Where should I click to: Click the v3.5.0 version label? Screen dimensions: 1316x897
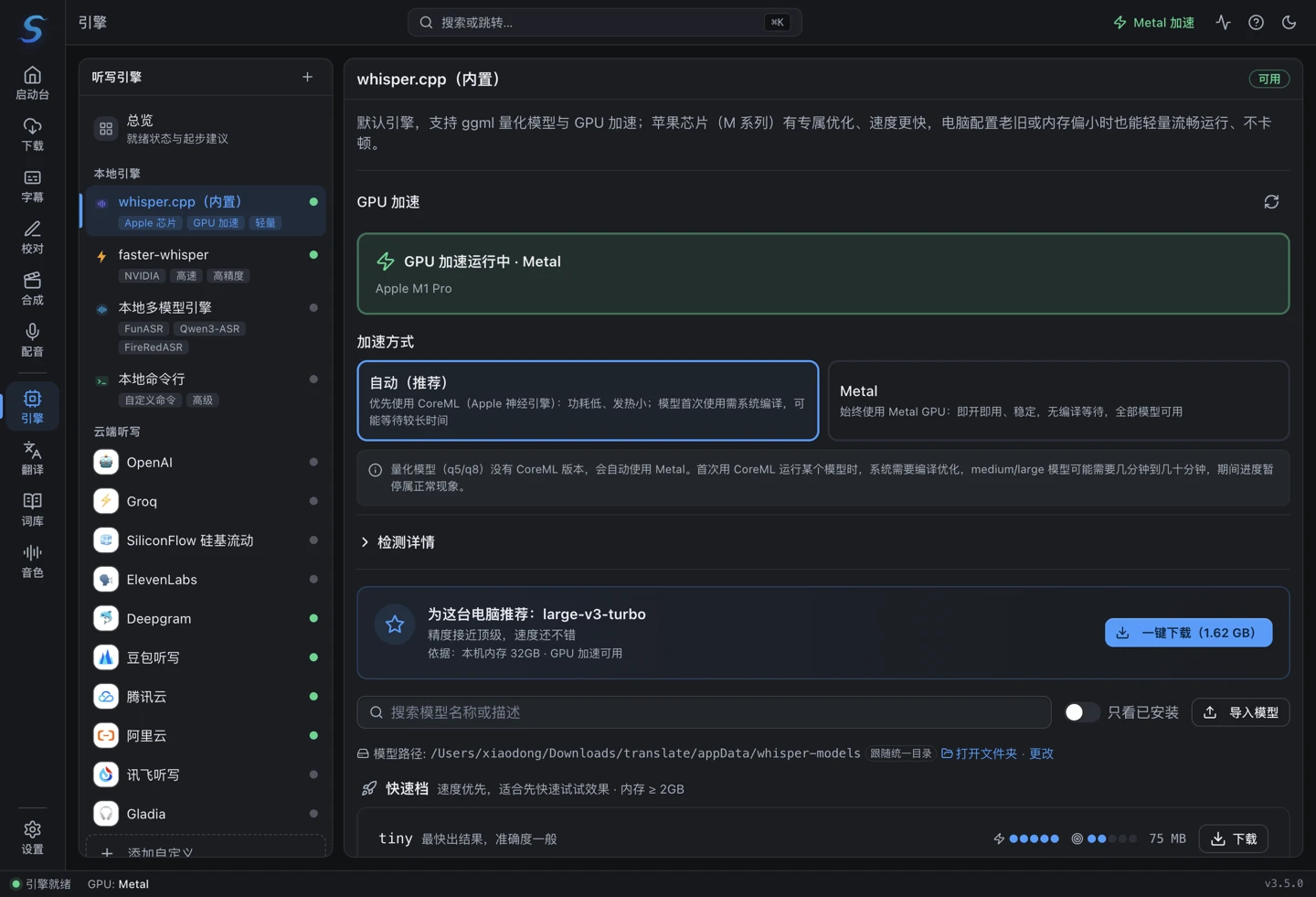coord(1283,883)
